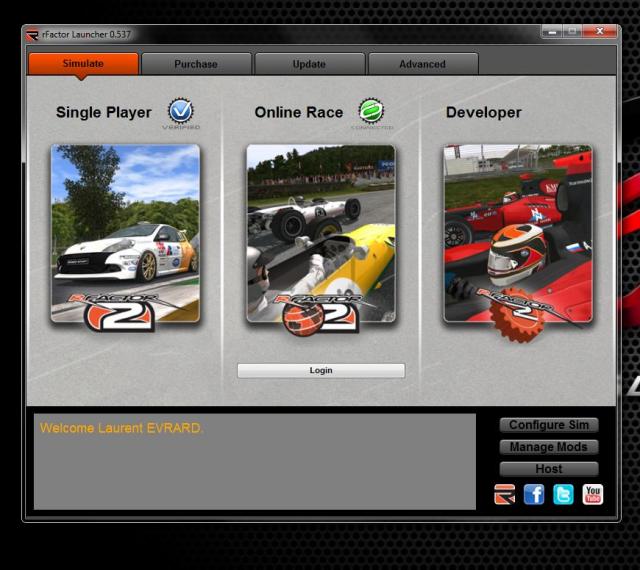Image resolution: width=640 pixels, height=570 pixels.
Task: Click the Host button
Action: [549, 469]
